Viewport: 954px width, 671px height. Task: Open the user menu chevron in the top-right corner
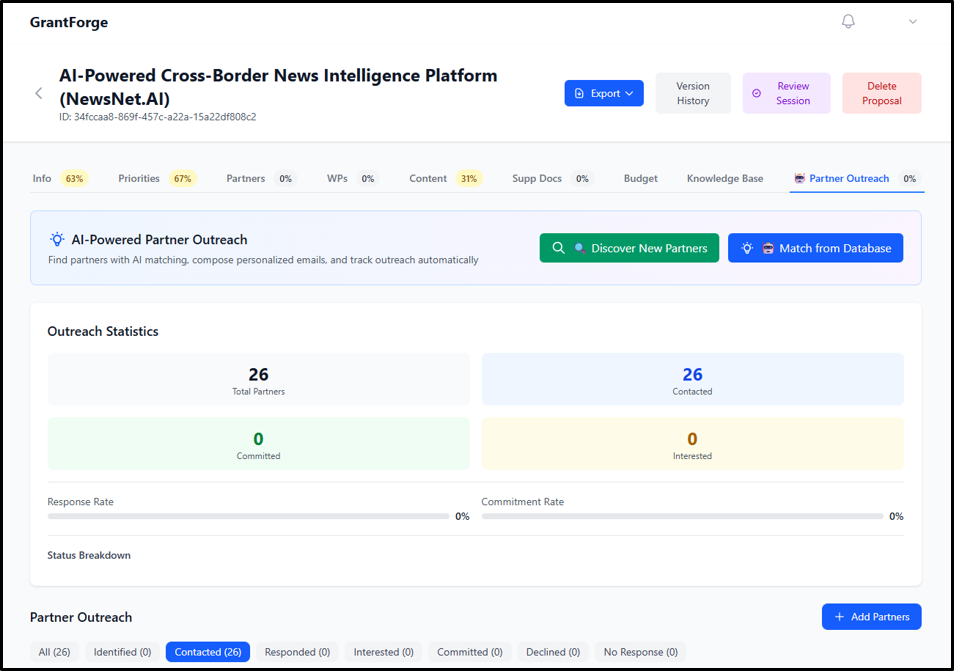[912, 21]
